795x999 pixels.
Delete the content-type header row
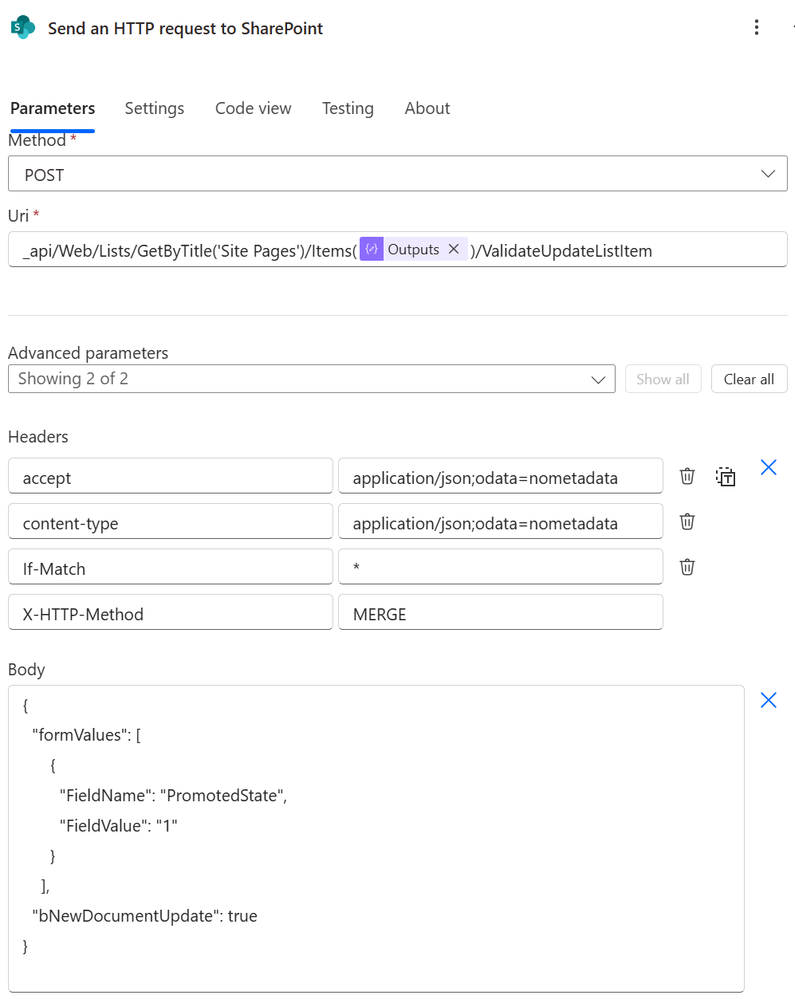(x=687, y=522)
